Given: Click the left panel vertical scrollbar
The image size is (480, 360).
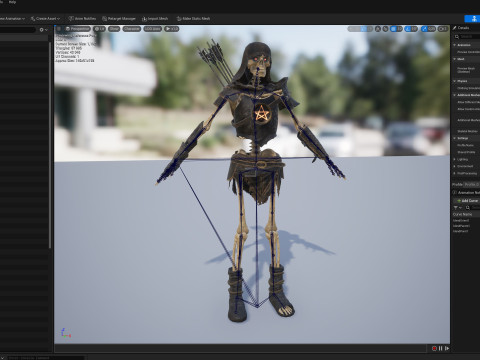Looking at the screenshot, I should click(50, 145).
